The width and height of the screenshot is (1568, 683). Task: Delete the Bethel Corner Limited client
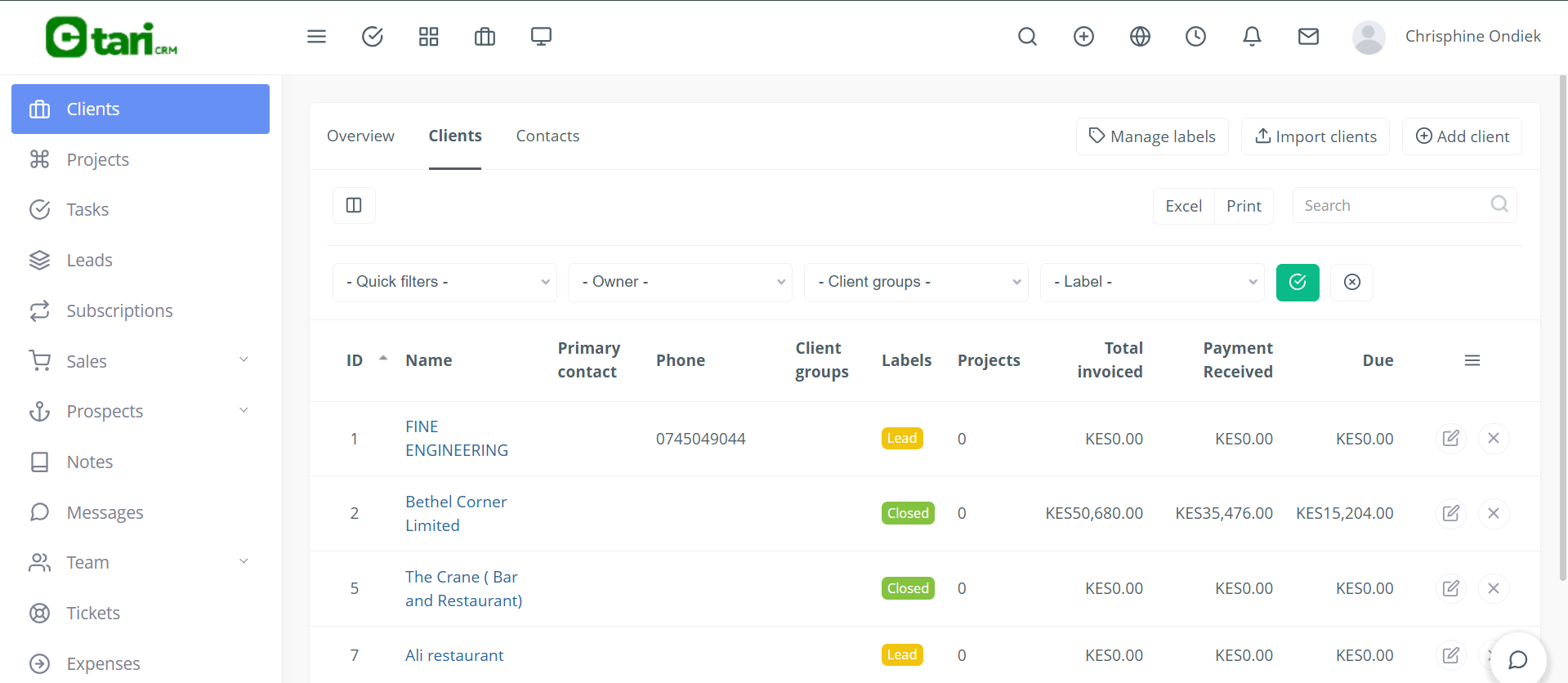click(1494, 513)
